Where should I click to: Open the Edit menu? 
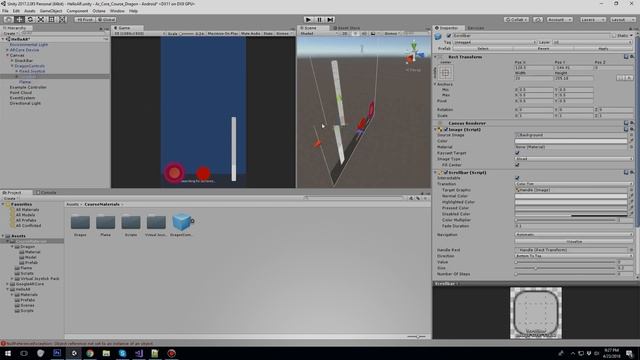pyautogui.click(x=16, y=11)
